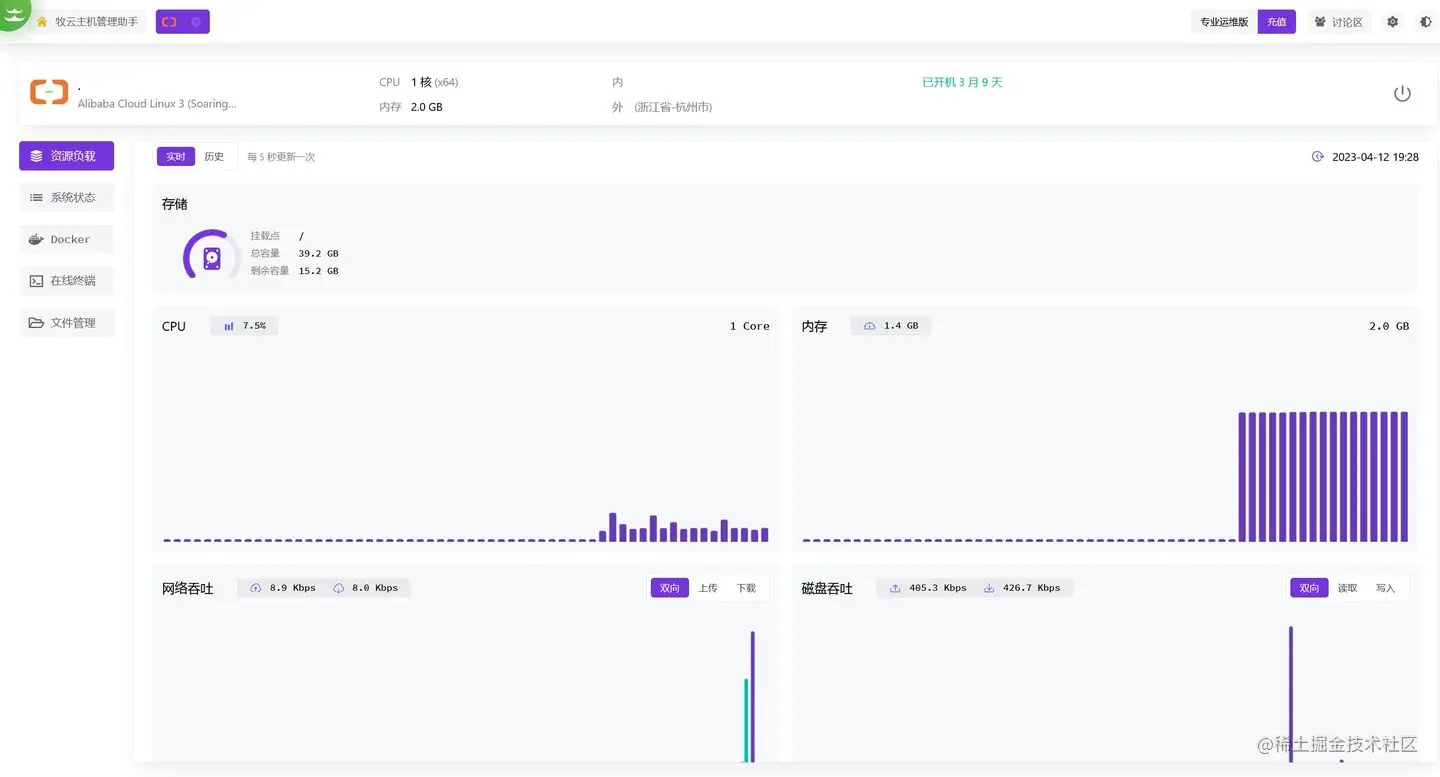The height and width of the screenshot is (777, 1440).
Task: Click the list icon next to 系统状态
Action: tap(37, 198)
